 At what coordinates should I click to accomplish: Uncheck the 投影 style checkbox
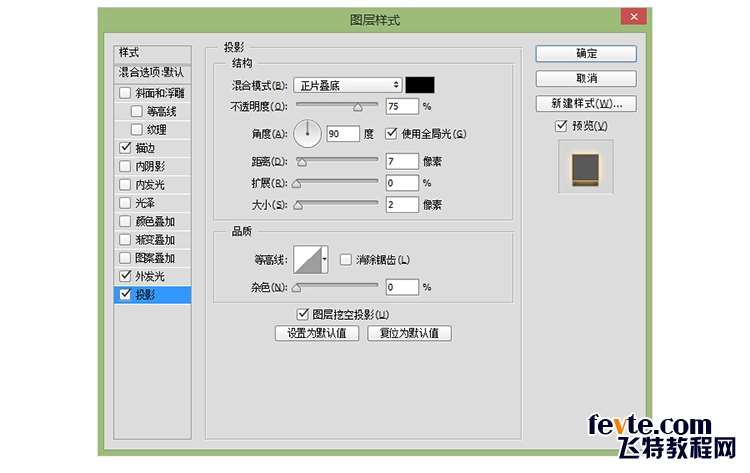125,294
